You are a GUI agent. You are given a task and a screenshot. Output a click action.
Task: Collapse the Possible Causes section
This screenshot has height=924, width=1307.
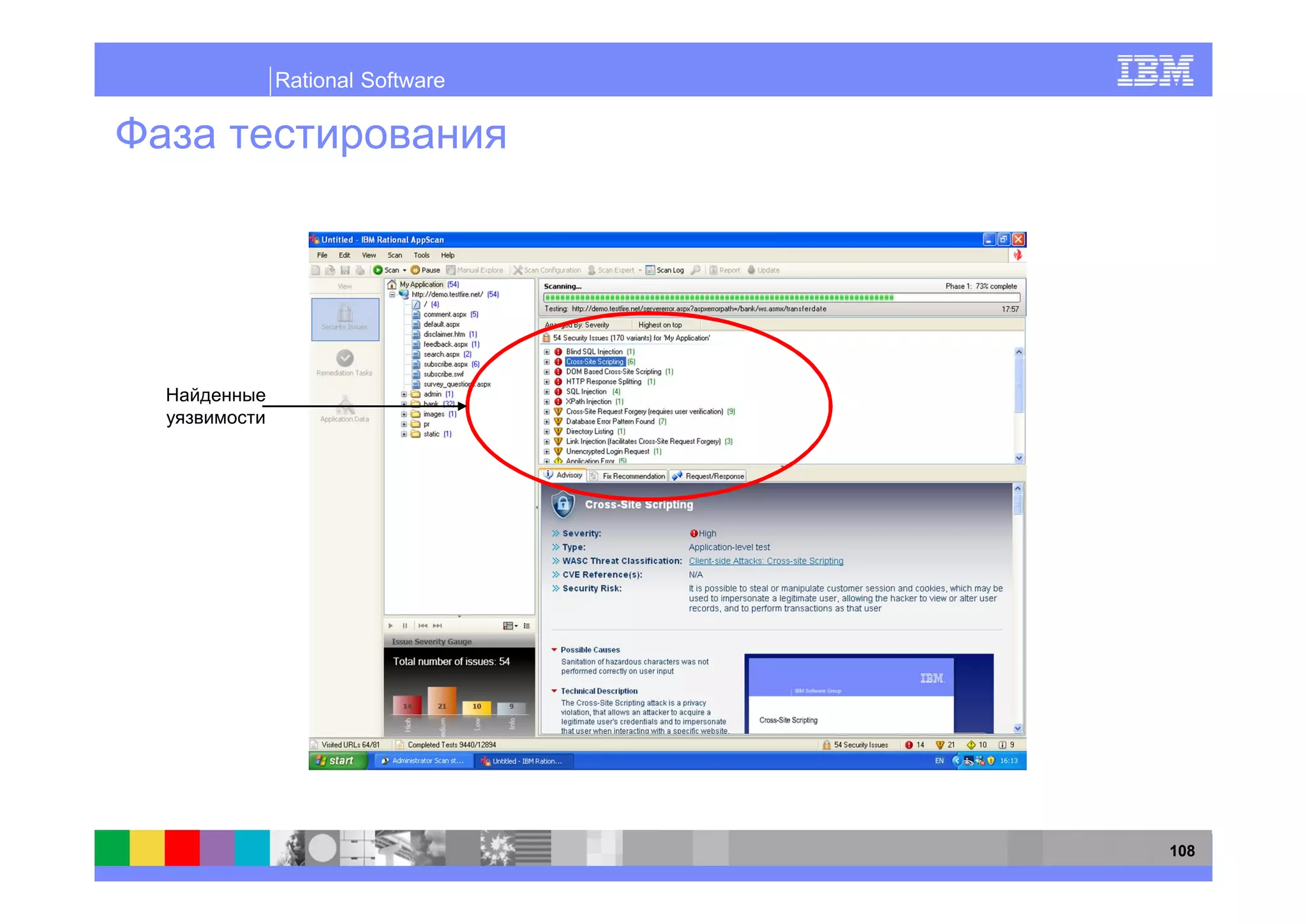click(554, 650)
